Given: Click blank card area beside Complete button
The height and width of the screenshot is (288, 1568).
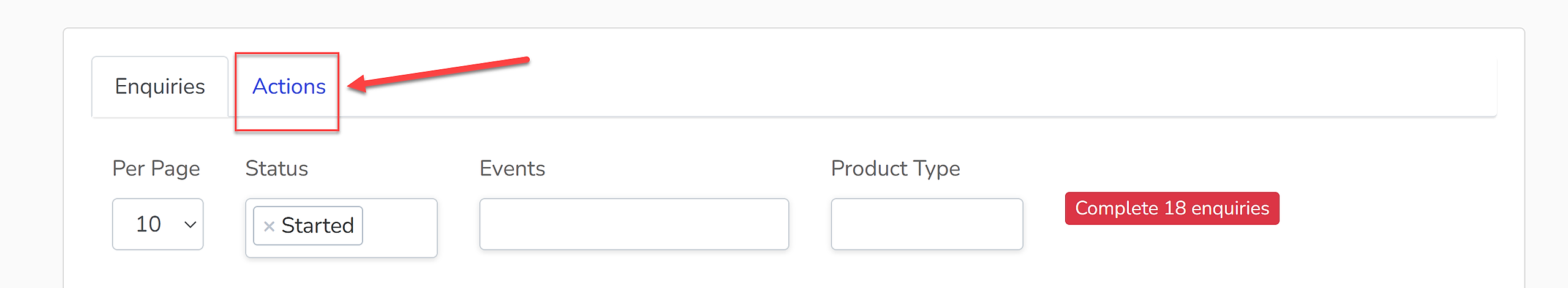Looking at the screenshot, I should coord(1396,208).
